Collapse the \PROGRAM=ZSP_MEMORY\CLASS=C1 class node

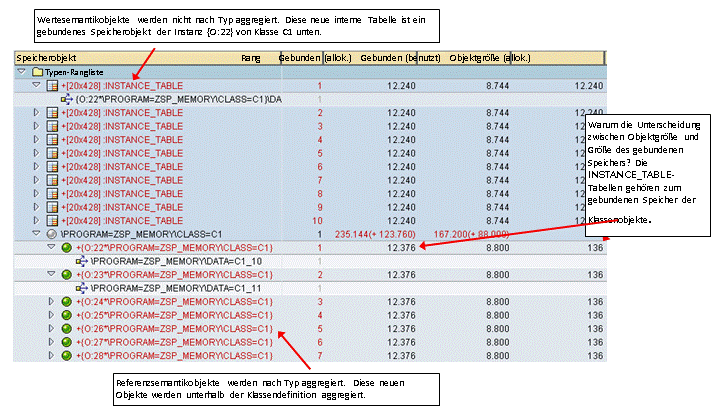[36, 233]
